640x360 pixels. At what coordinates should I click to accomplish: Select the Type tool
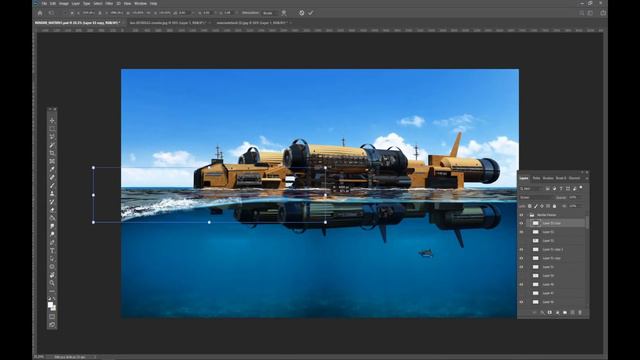pyautogui.click(x=52, y=250)
